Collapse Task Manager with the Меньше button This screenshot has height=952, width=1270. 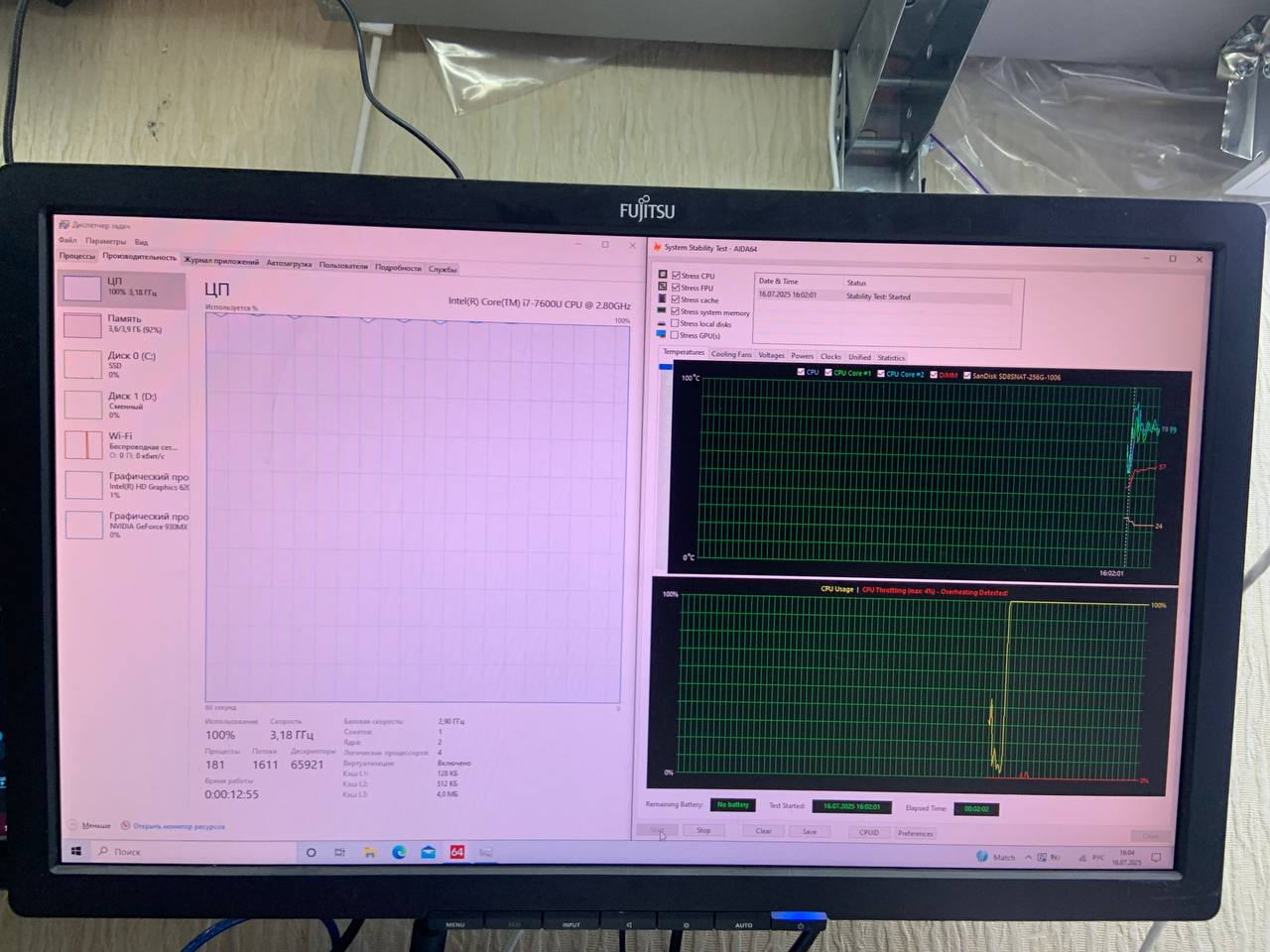(x=89, y=825)
